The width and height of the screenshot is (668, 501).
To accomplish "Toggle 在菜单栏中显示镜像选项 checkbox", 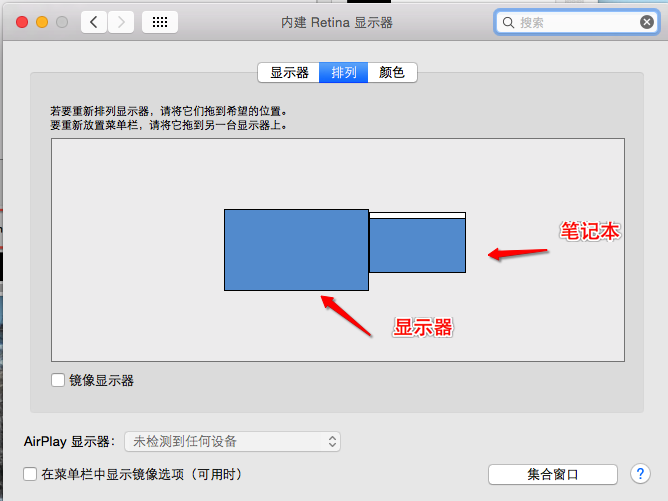I will 30,474.
